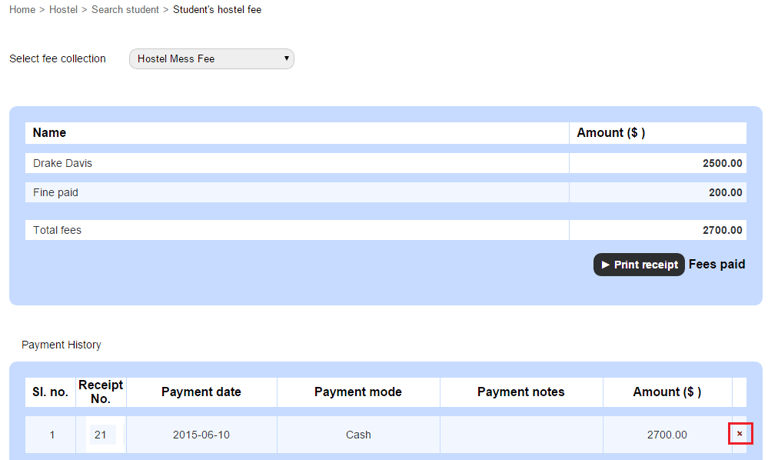768x460 pixels.
Task: Click the Payment notes column header
Action: (x=521, y=392)
